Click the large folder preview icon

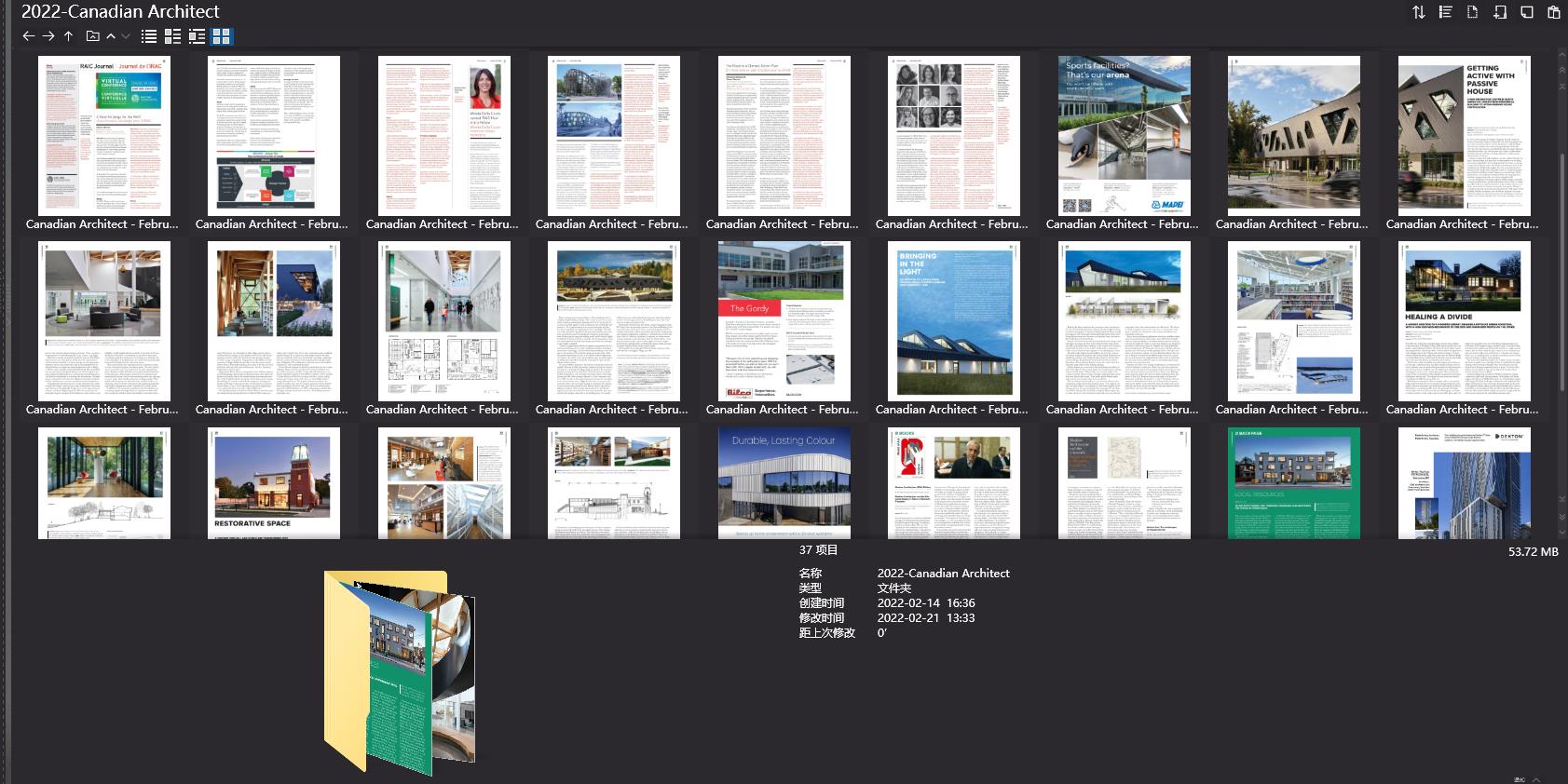pyautogui.click(x=400, y=673)
